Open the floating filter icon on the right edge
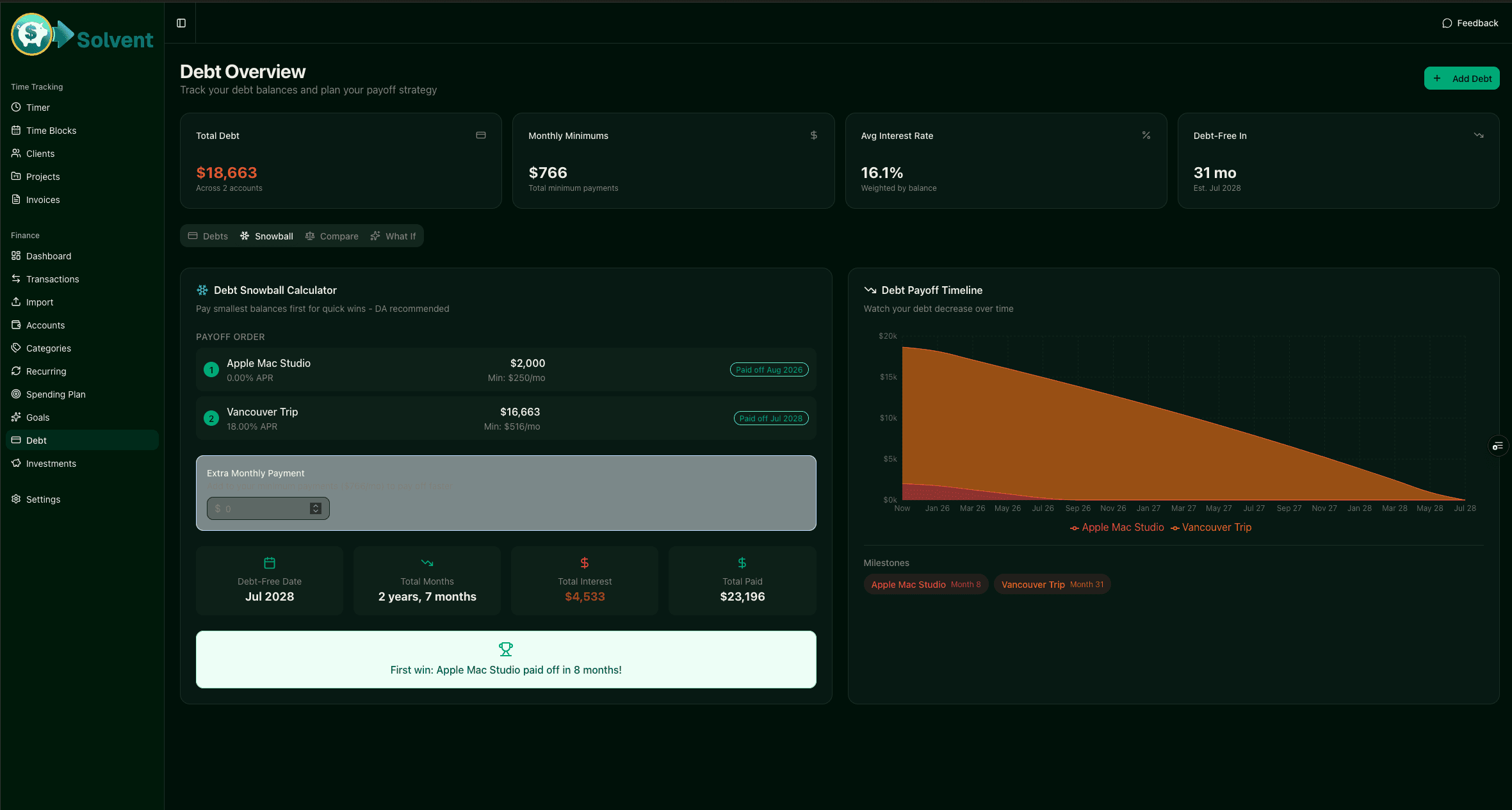Image resolution: width=1512 pixels, height=810 pixels. [x=1498, y=445]
